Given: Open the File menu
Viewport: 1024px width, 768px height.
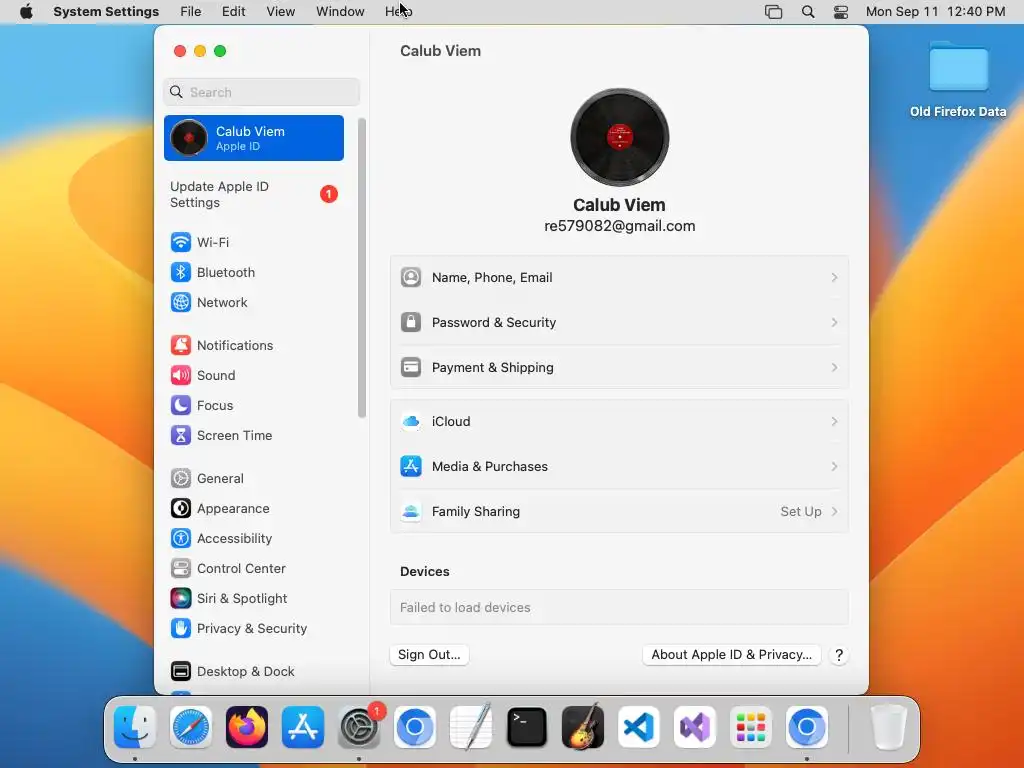Looking at the screenshot, I should click(x=191, y=12).
